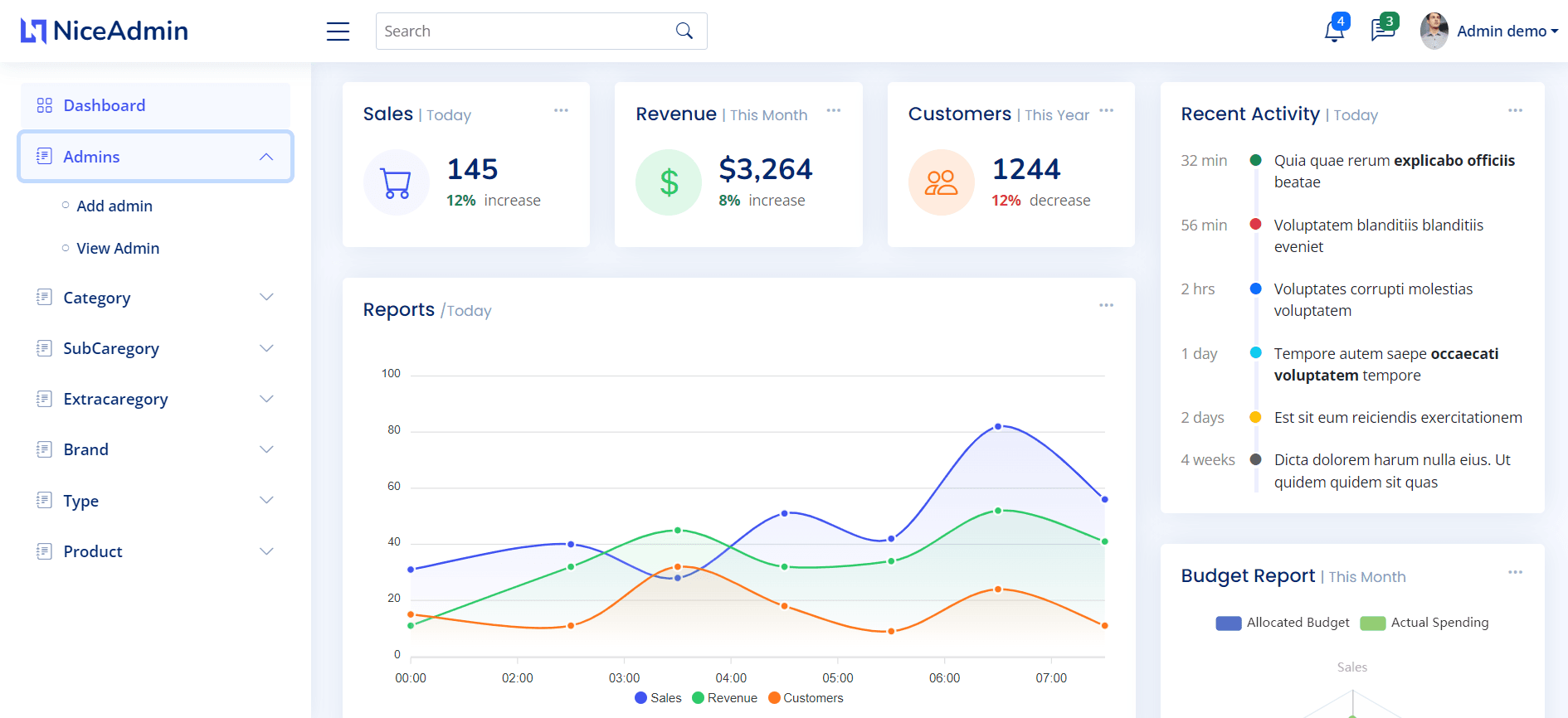Click Sales peak point near 80

[998, 426]
